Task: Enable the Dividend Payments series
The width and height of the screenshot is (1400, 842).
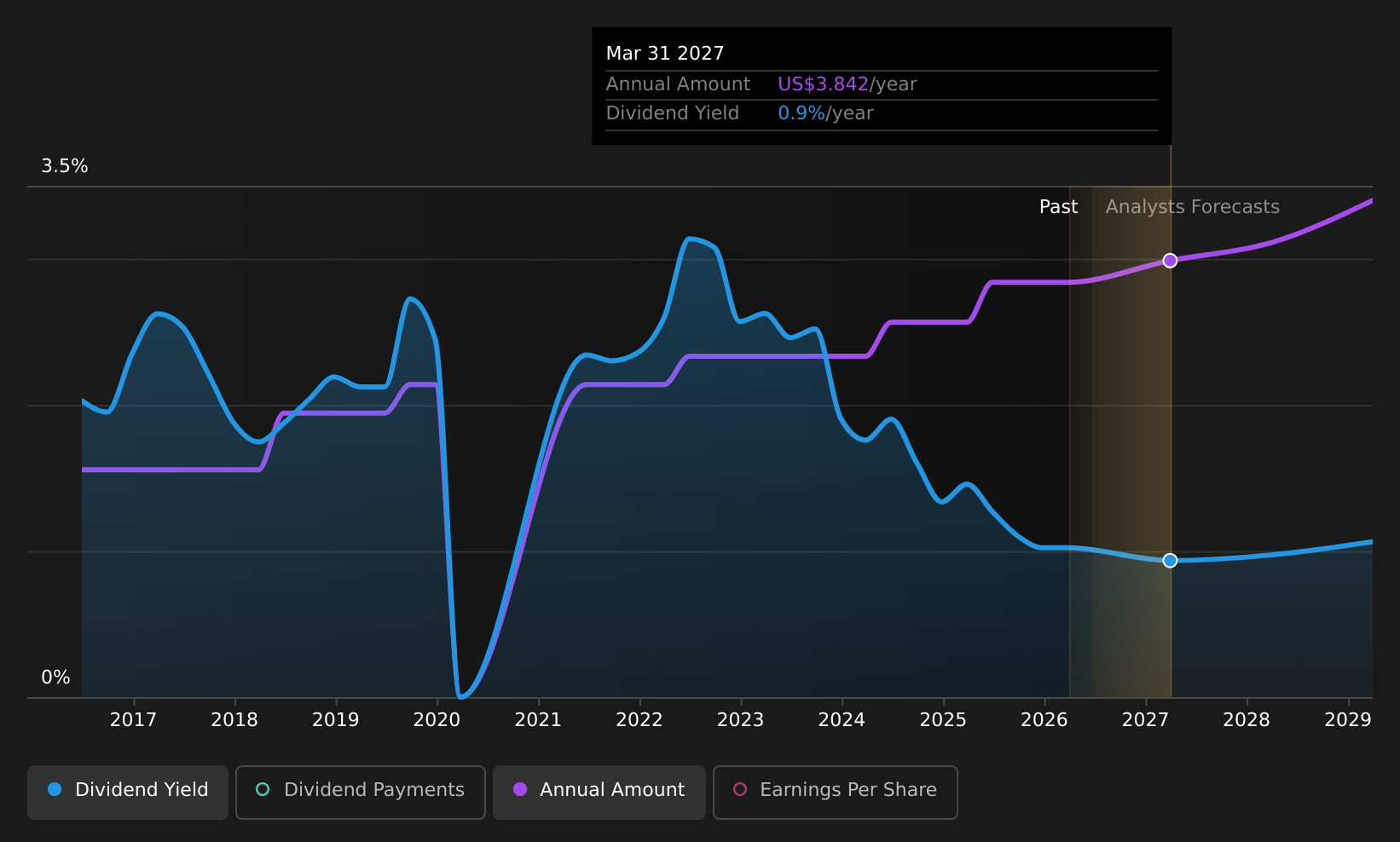Action: tap(361, 792)
